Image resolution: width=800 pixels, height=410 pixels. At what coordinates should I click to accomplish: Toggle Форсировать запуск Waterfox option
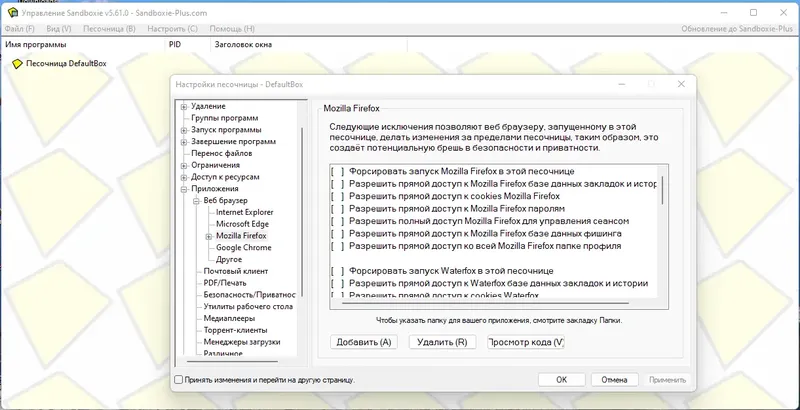coord(337,271)
